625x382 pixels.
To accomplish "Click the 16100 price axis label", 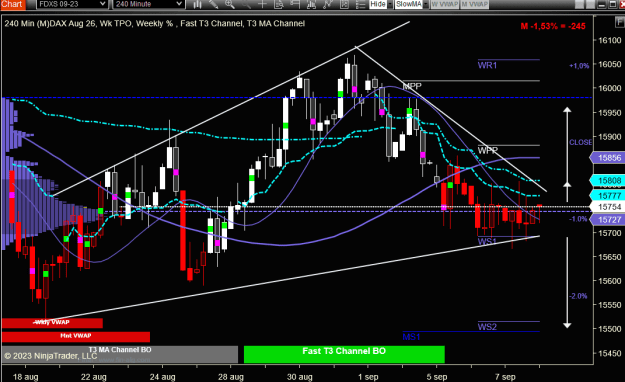I will pyautogui.click(x=610, y=40).
